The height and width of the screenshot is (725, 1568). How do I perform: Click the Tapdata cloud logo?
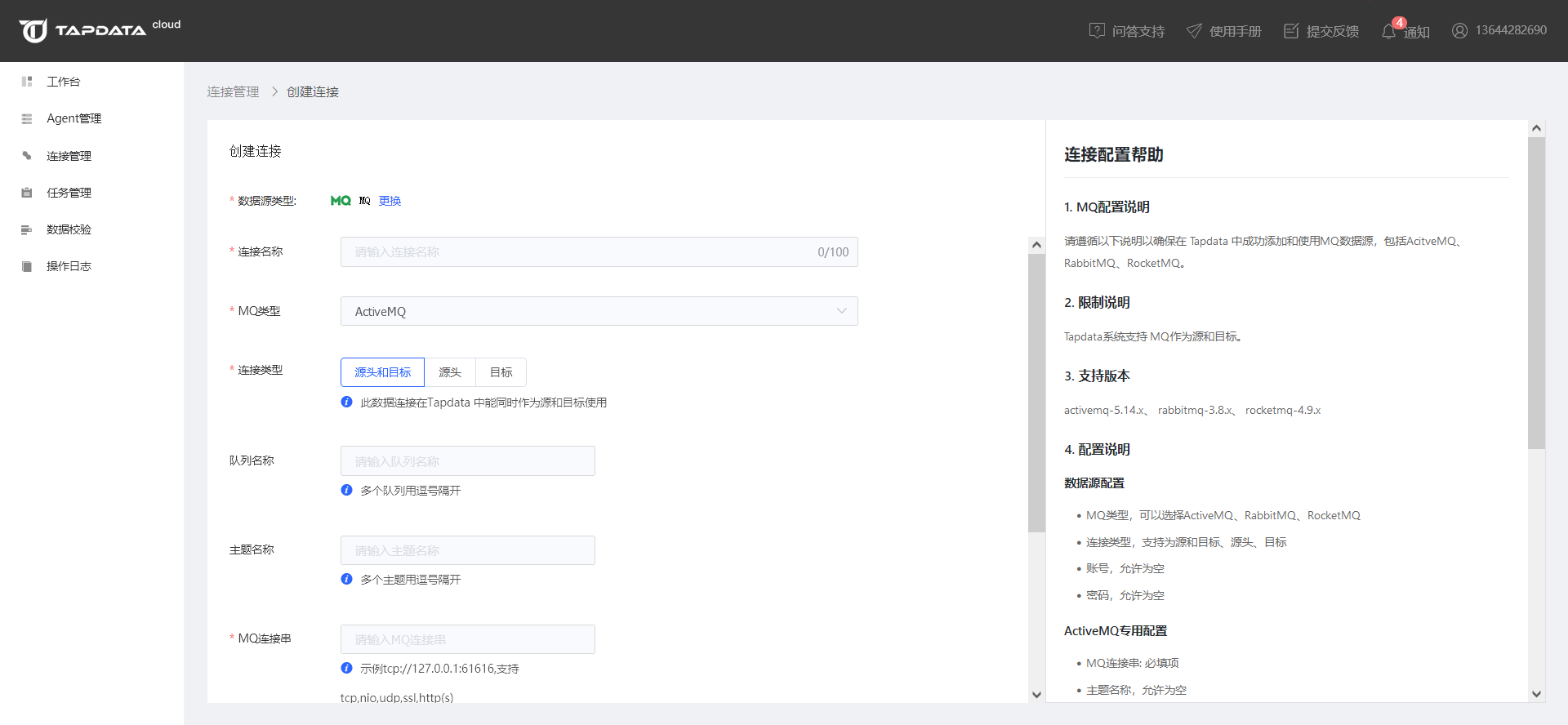click(x=99, y=30)
